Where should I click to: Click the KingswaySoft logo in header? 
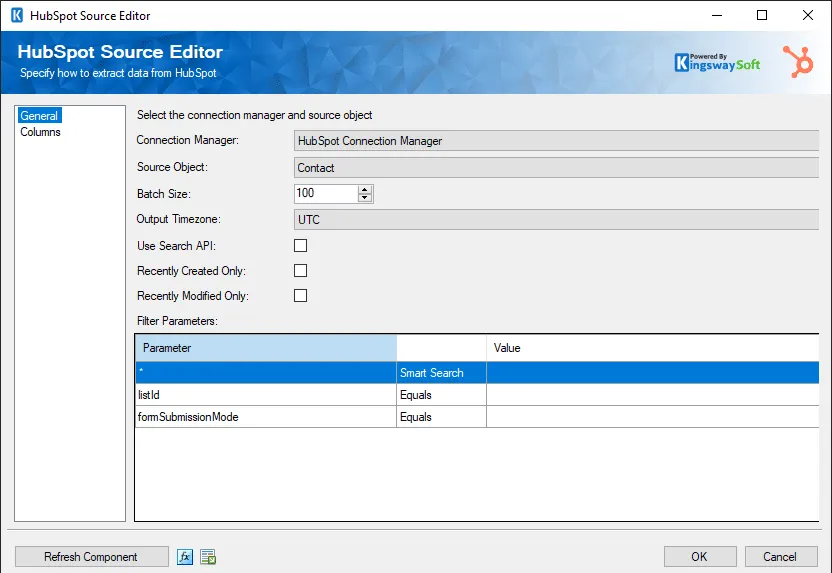[717, 62]
